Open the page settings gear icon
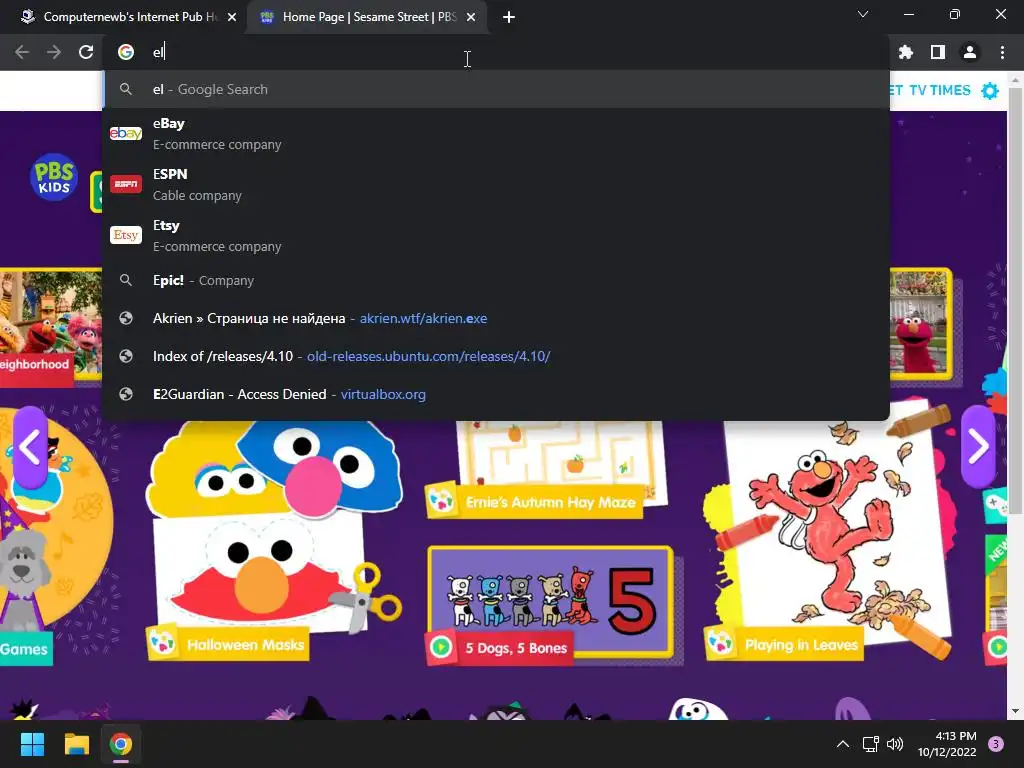The height and width of the screenshot is (768, 1024). pyautogui.click(x=990, y=90)
